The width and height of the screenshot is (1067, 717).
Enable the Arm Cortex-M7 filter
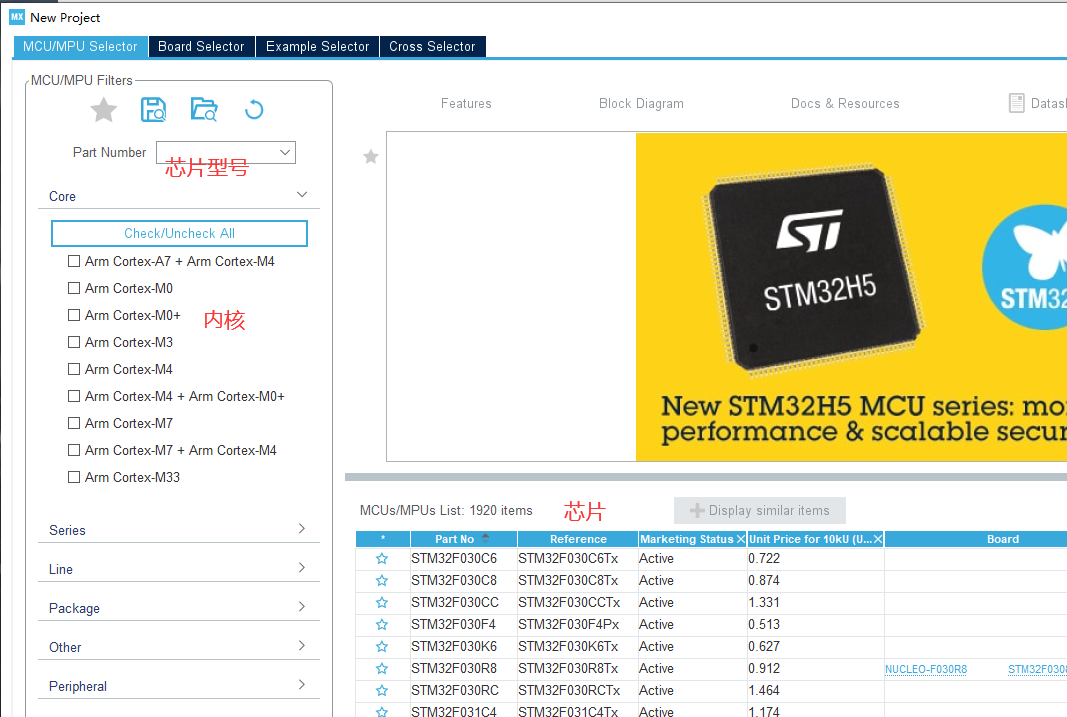point(74,423)
